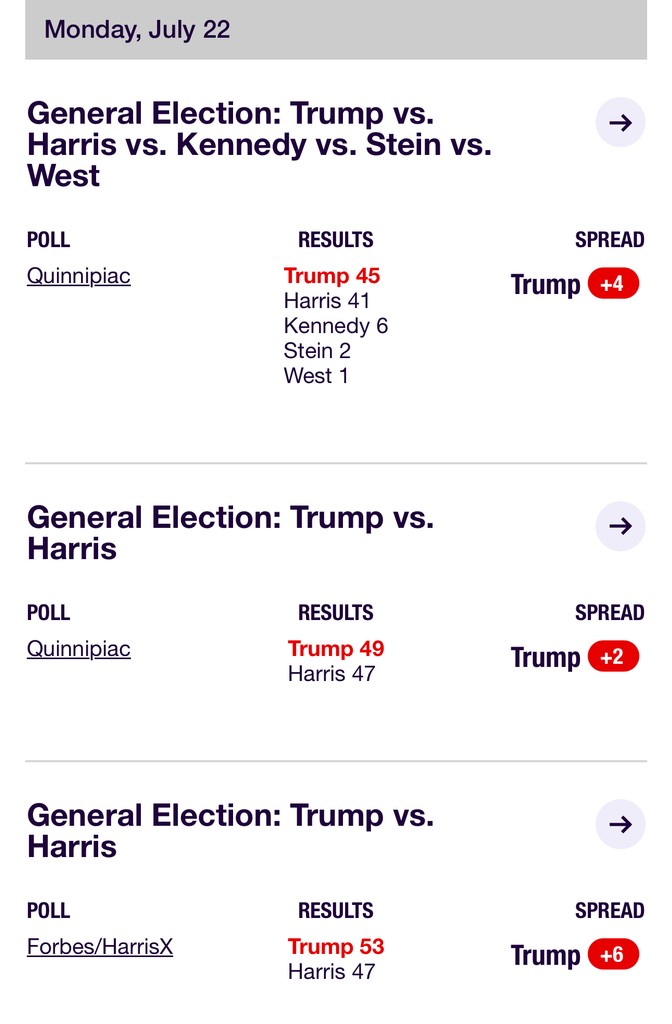672x1024 pixels.
Task: Click the Trump 45 result
Action: pyautogui.click(x=332, y=276)
